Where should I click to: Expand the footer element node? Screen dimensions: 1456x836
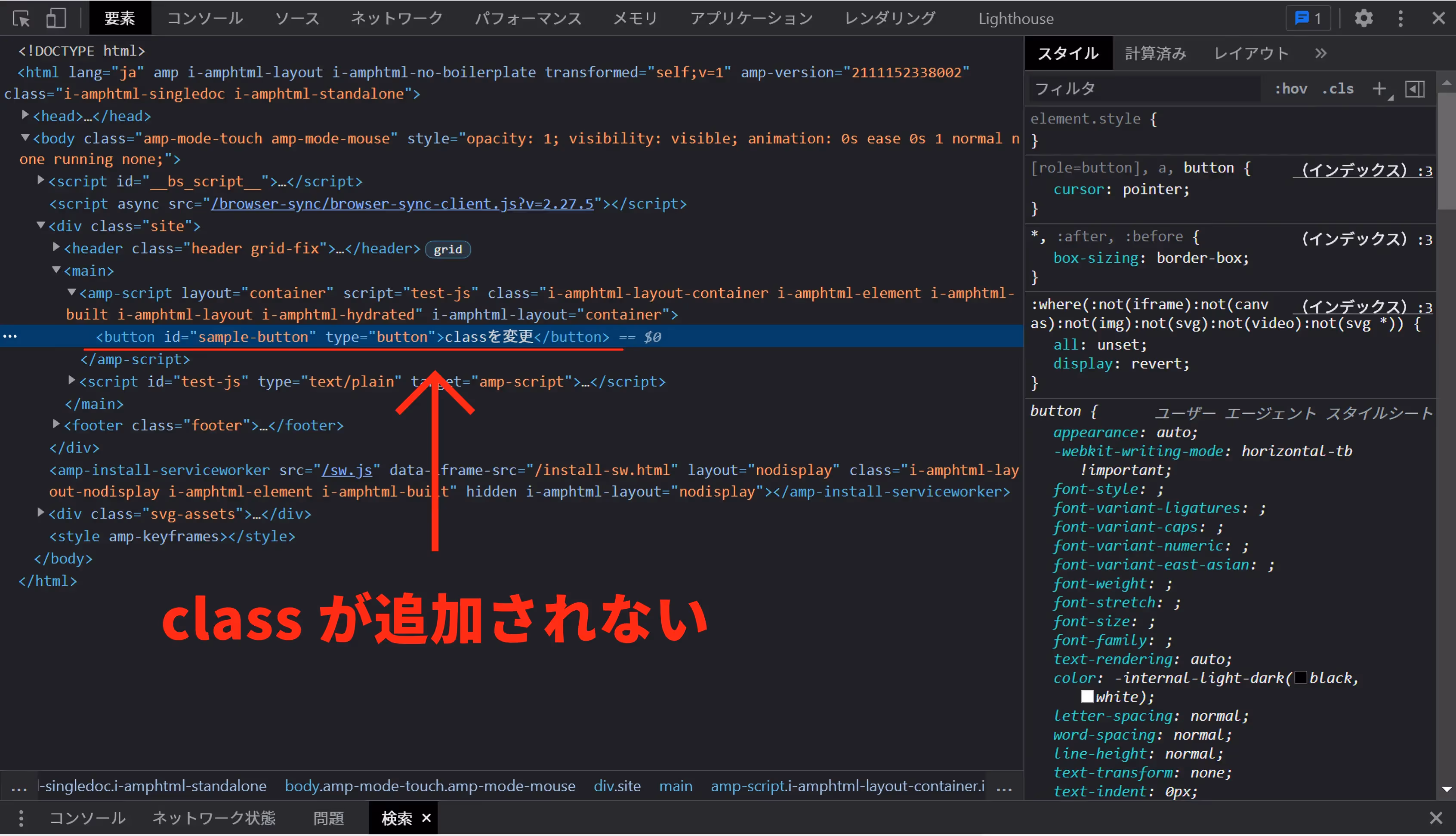point(56,424)
